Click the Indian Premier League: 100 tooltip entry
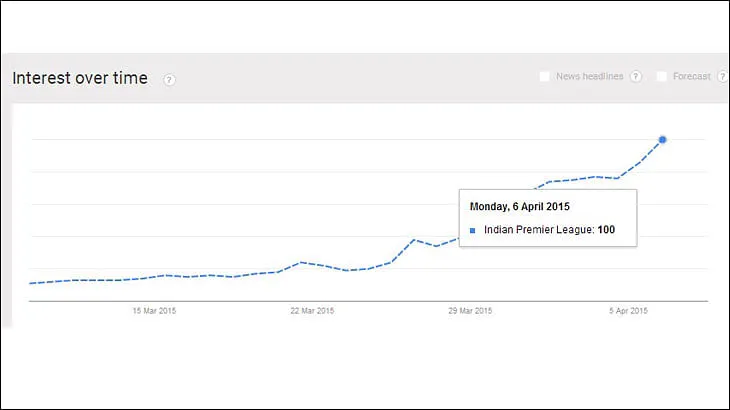 549,230
